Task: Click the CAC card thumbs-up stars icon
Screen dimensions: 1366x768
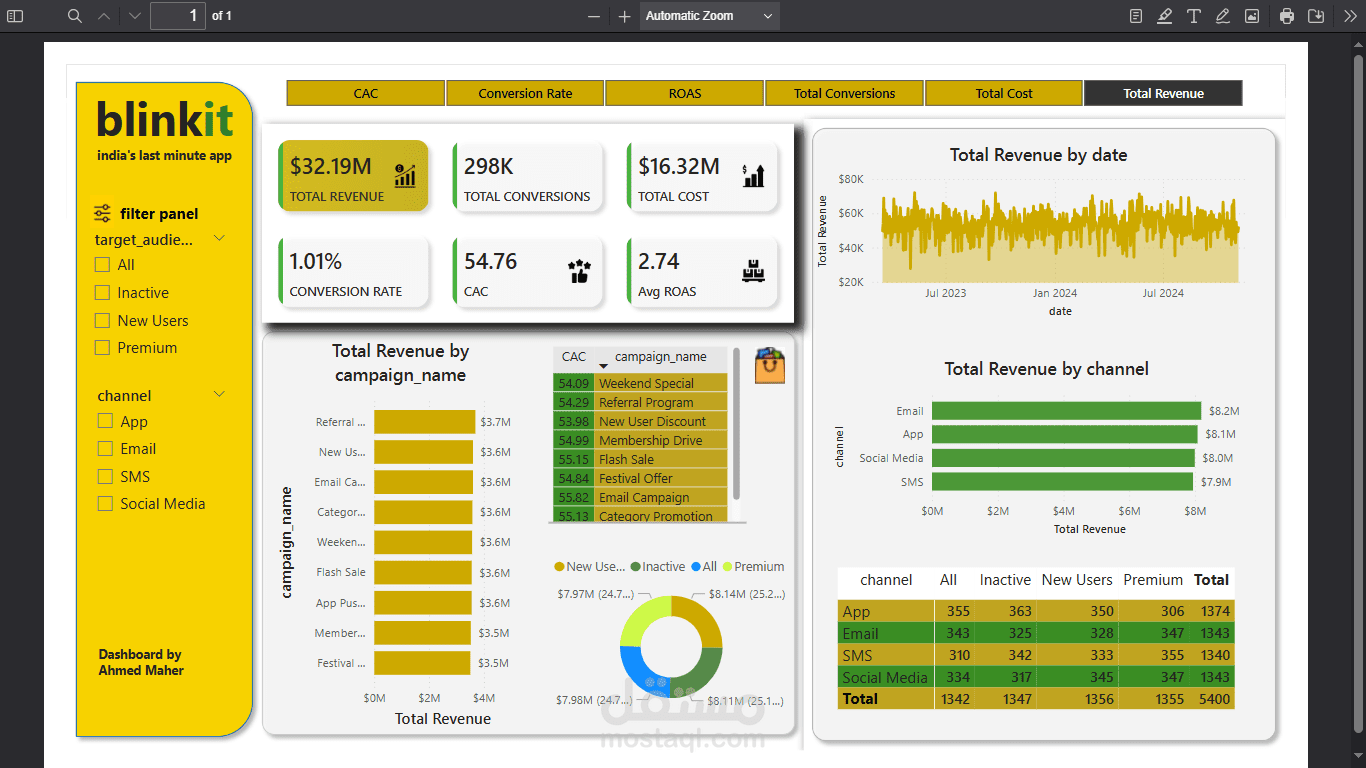Action: tap(579, 271)
